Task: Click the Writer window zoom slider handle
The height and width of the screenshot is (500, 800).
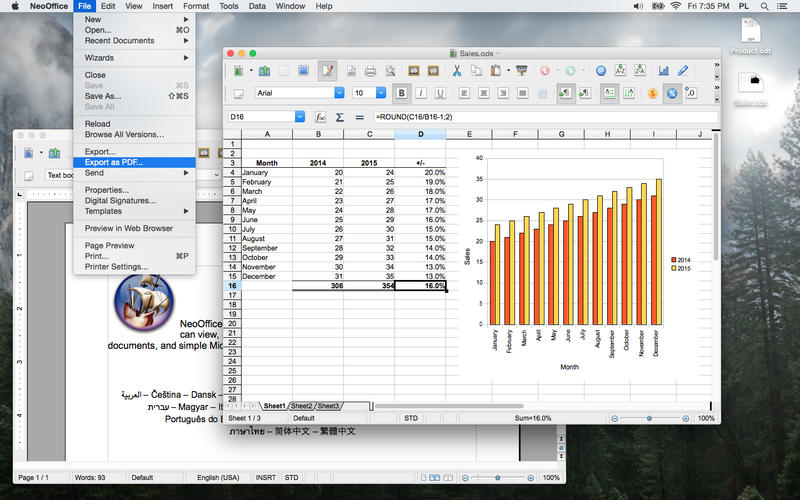Action: (497, 478)
